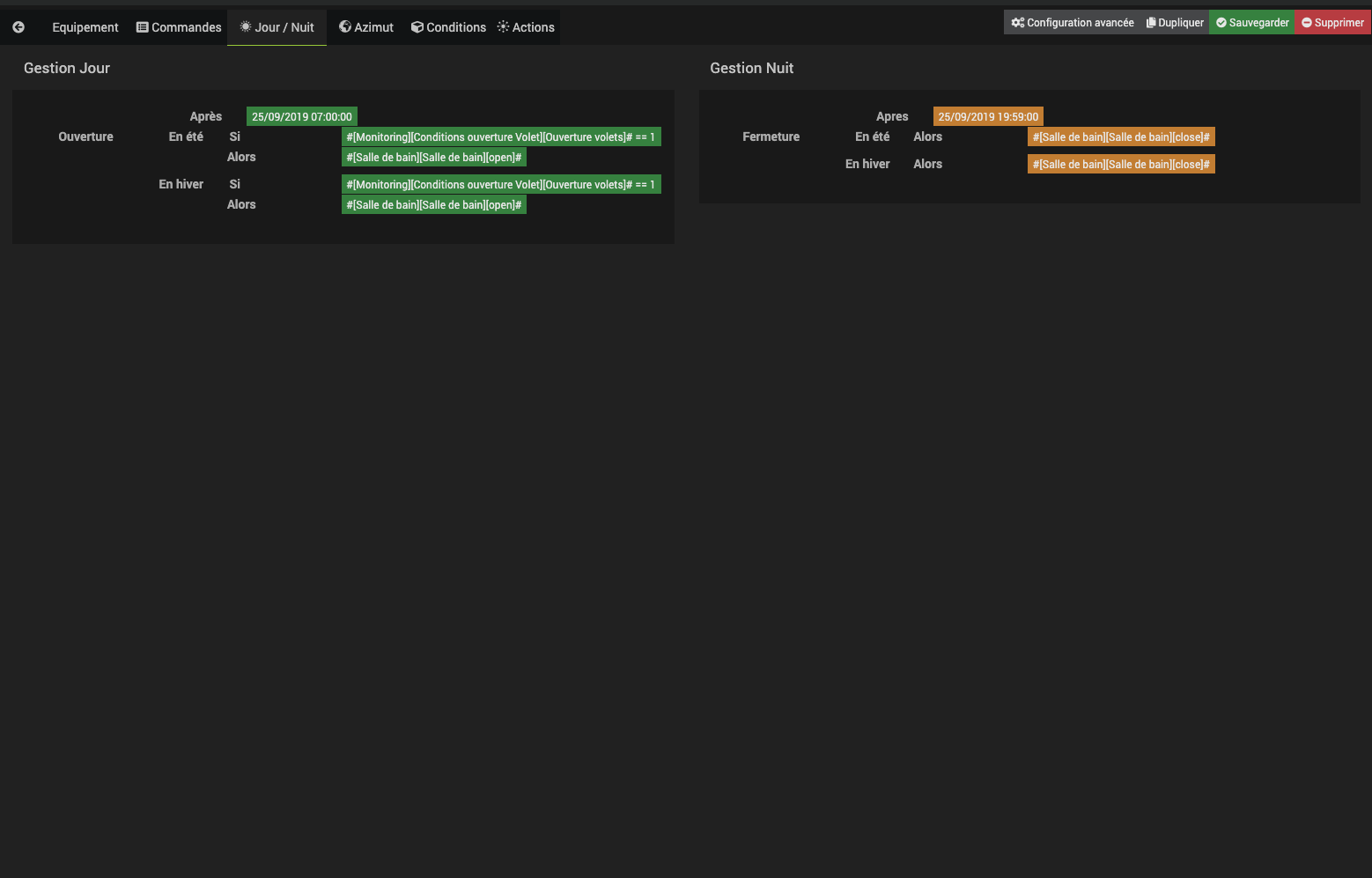Click the day time 25/09/2019 07:00:00
This screenshot has height=878, width=1372.
pyautogui.click(x=302, y=116)
